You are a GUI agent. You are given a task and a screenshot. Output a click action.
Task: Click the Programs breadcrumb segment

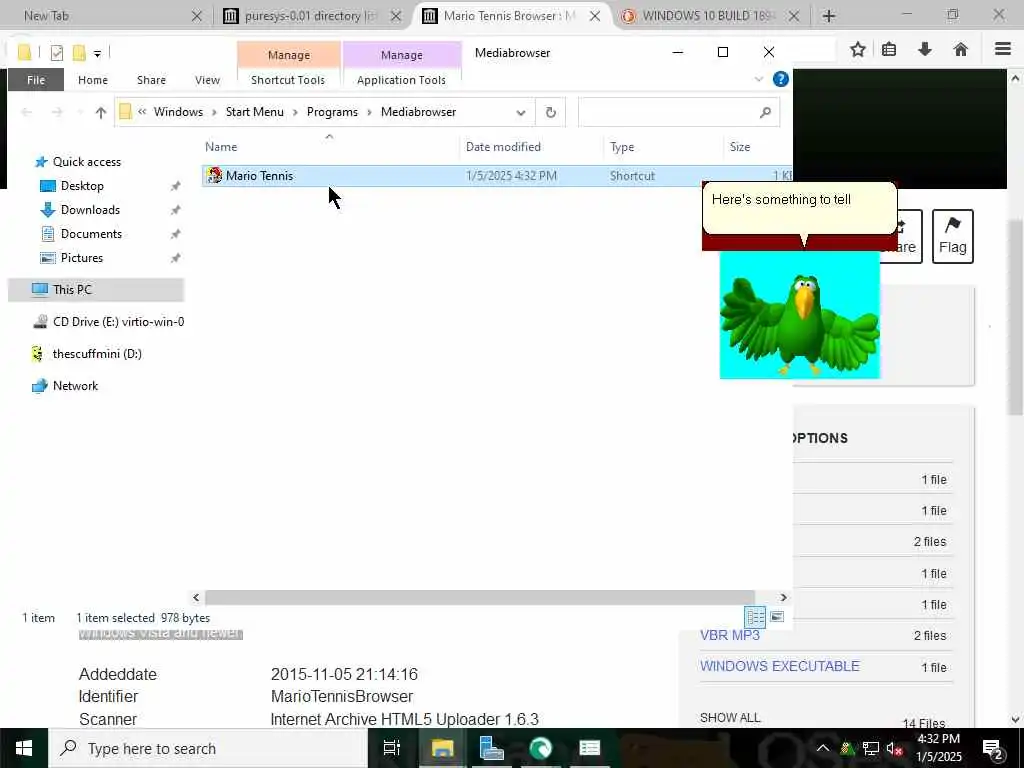(332, 112)
